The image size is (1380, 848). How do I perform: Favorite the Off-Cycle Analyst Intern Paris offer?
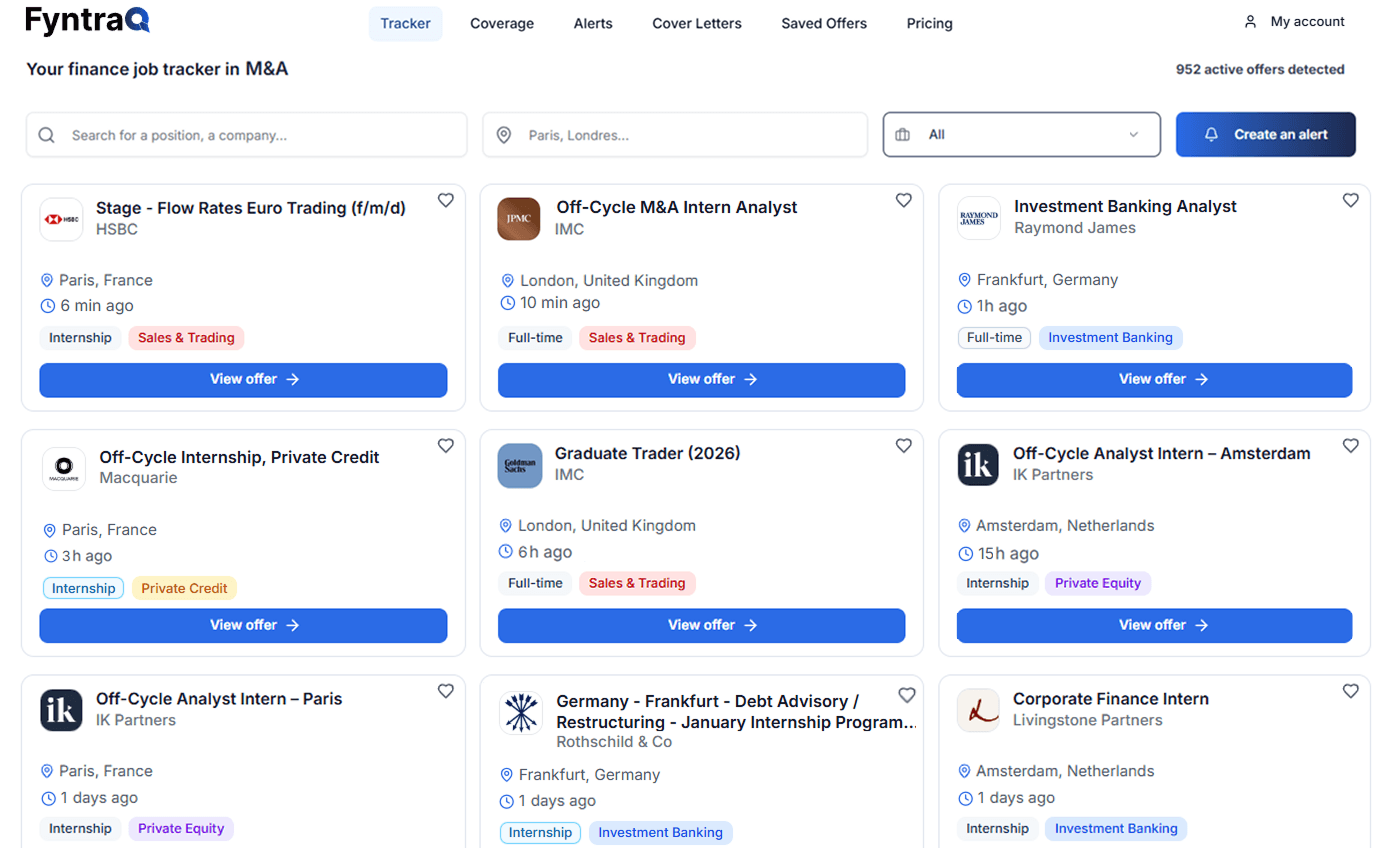click(446, 691)
